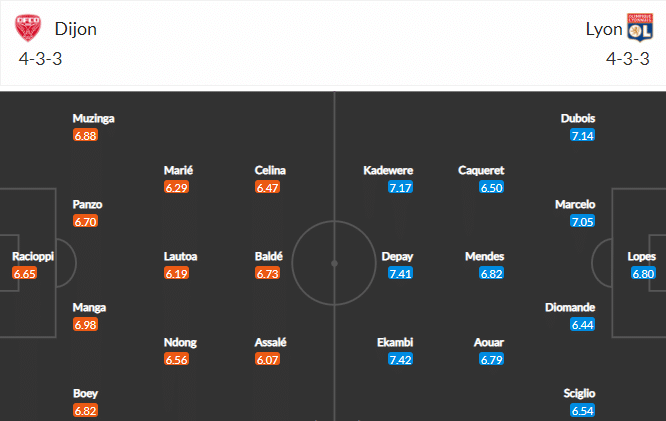Open Aouar's player name link
The image size is (666, 421).
[x=488, y=342]
